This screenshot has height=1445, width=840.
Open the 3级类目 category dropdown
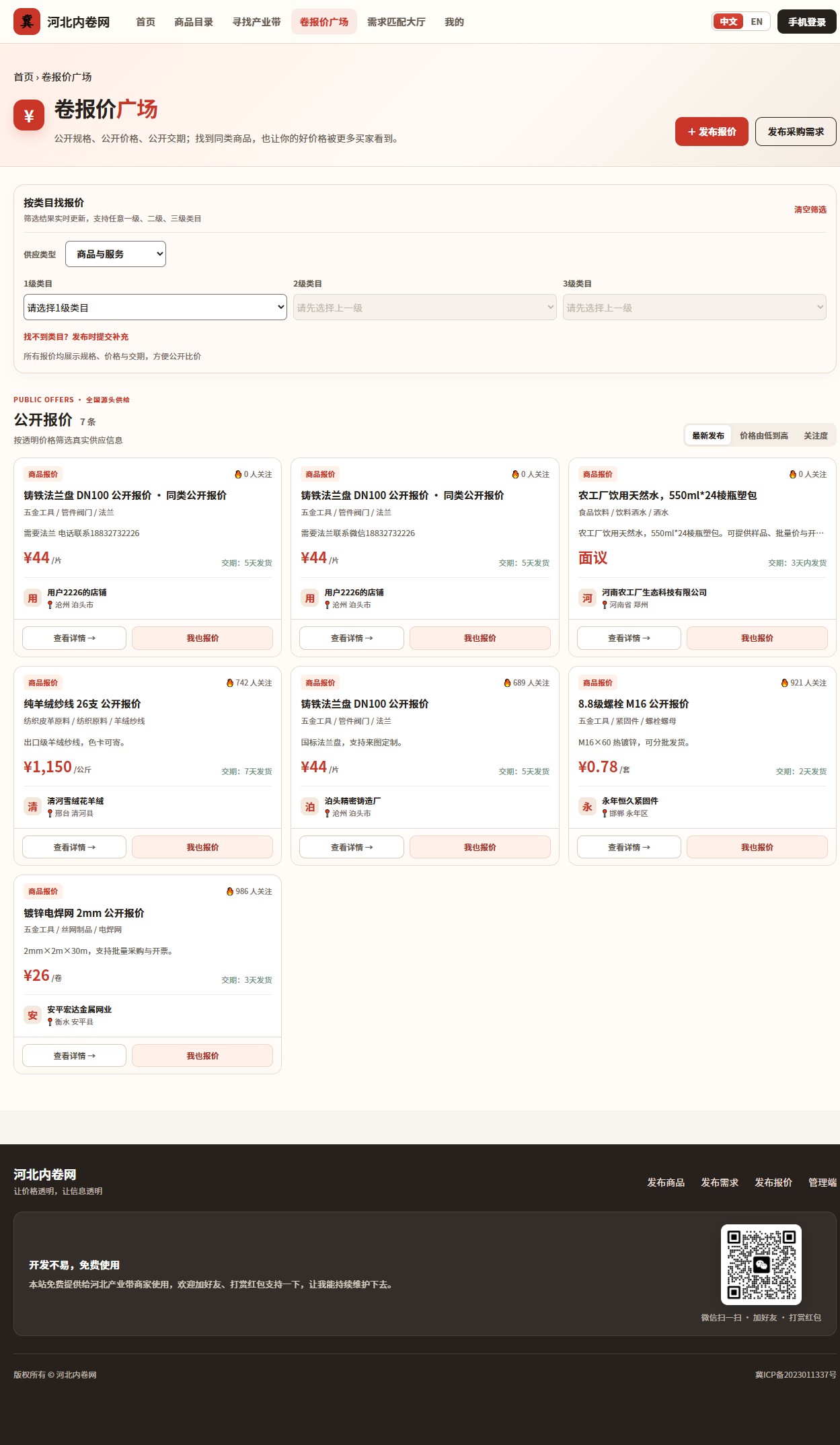click(x=695, y=307)
